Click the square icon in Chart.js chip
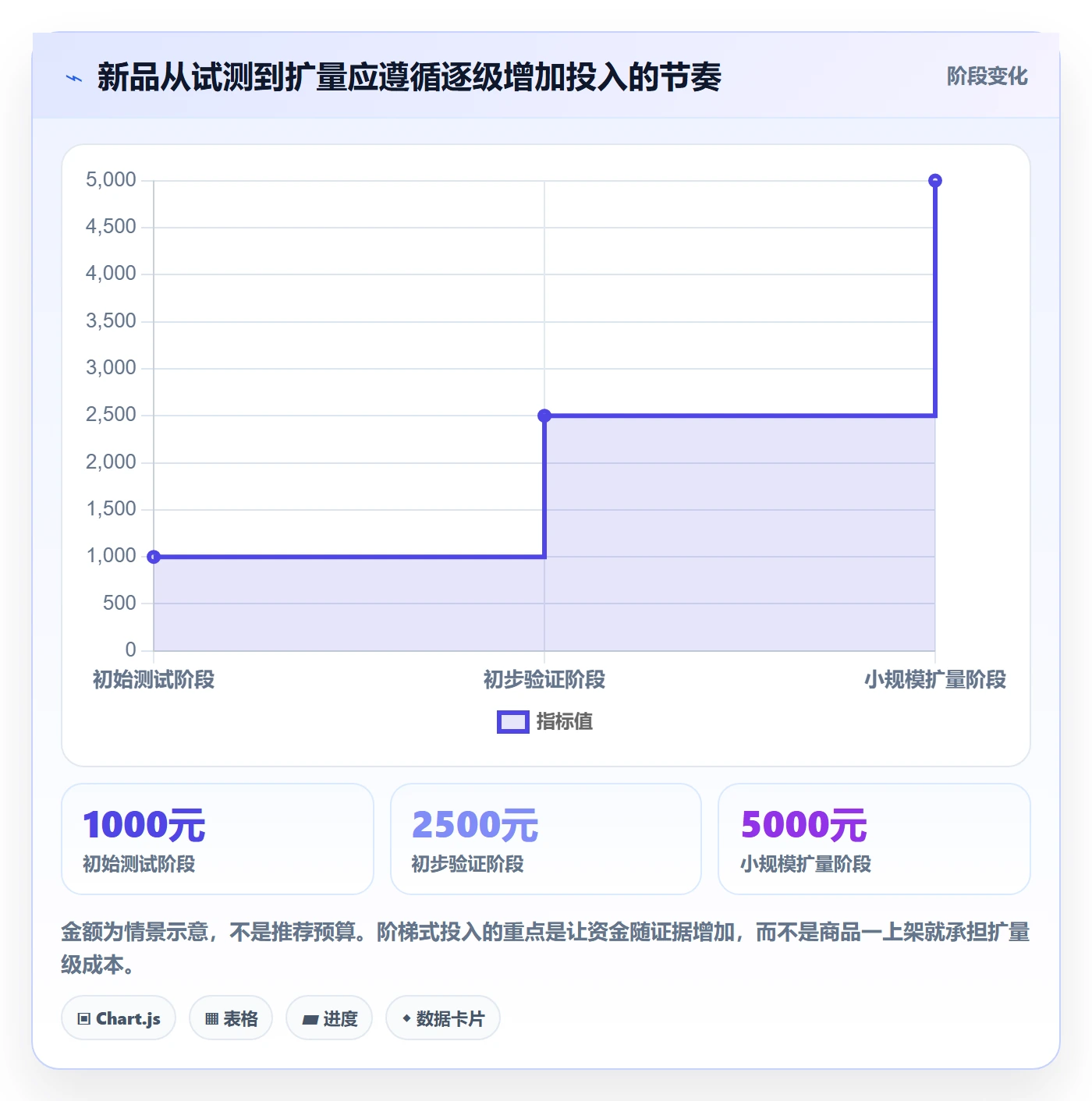 (84, 1019)
